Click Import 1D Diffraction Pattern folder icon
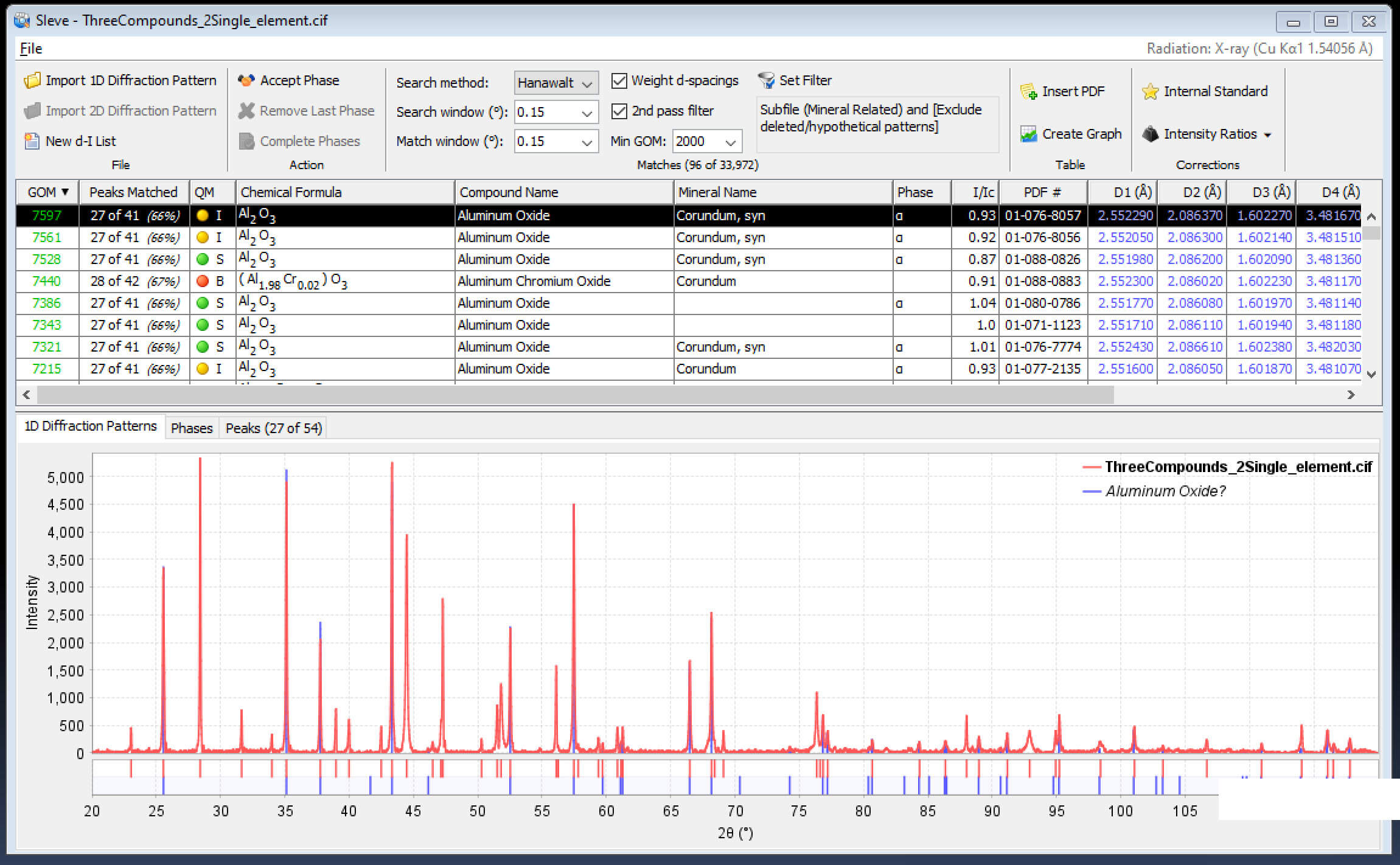1400x865 pixels. point(32,80)
